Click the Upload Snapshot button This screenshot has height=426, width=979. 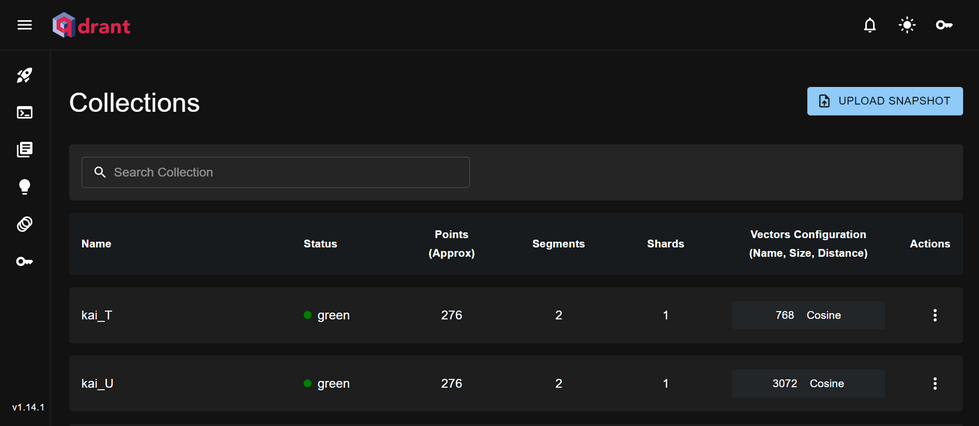click(885, 101)
